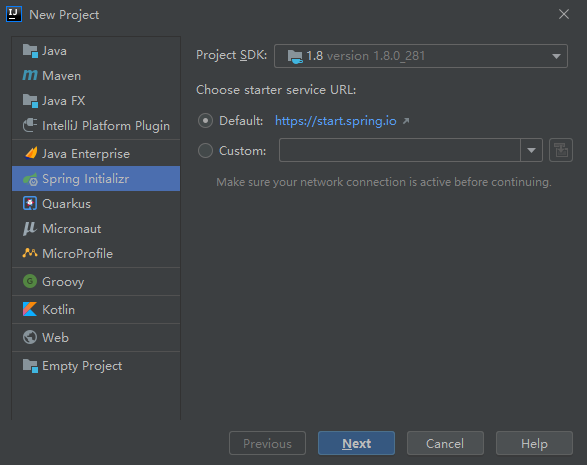
Task: Choose the Kotlin logo icon
Action: [30, 309]
